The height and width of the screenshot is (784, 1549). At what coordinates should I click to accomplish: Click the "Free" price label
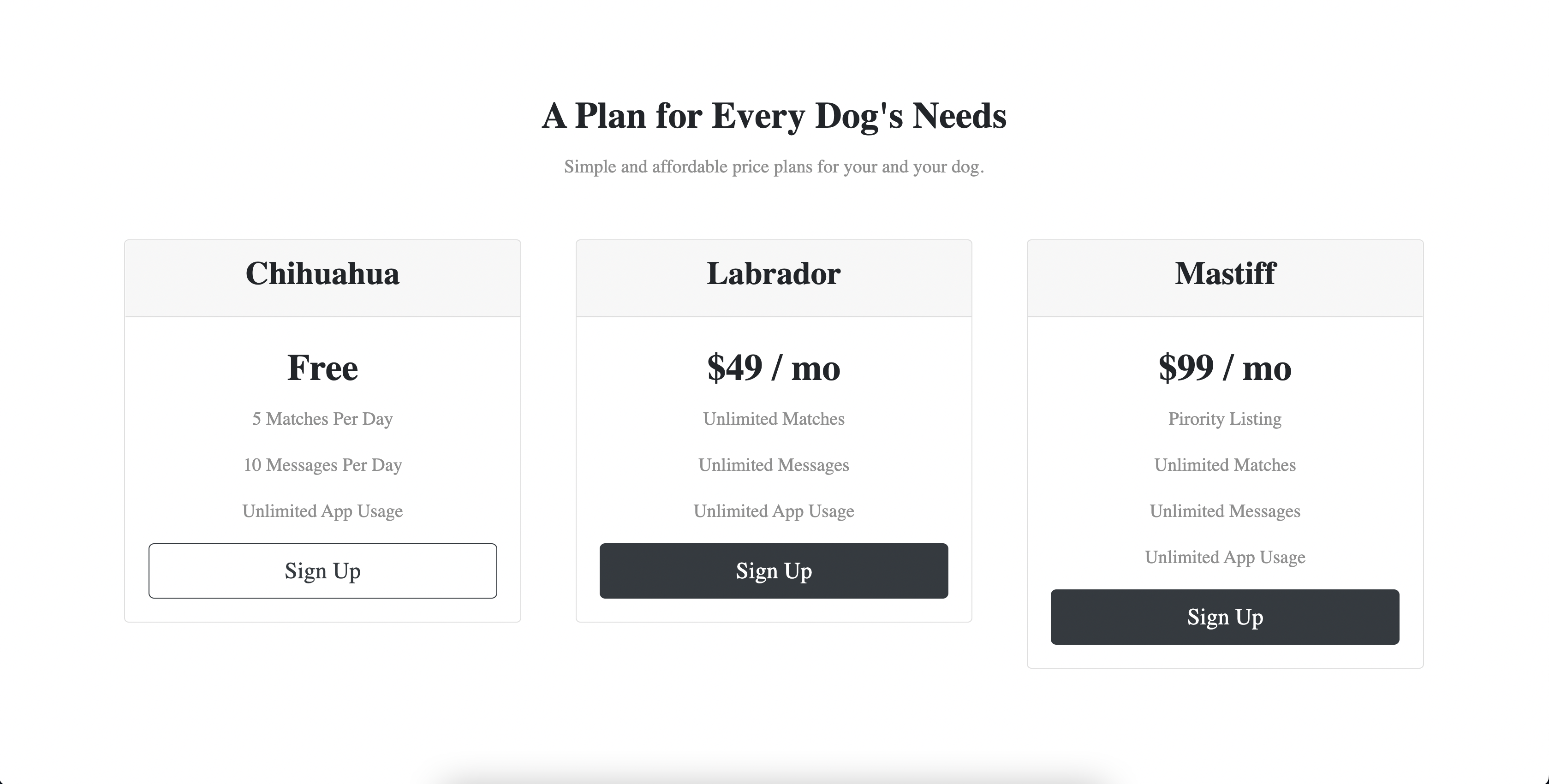point(322,368)
